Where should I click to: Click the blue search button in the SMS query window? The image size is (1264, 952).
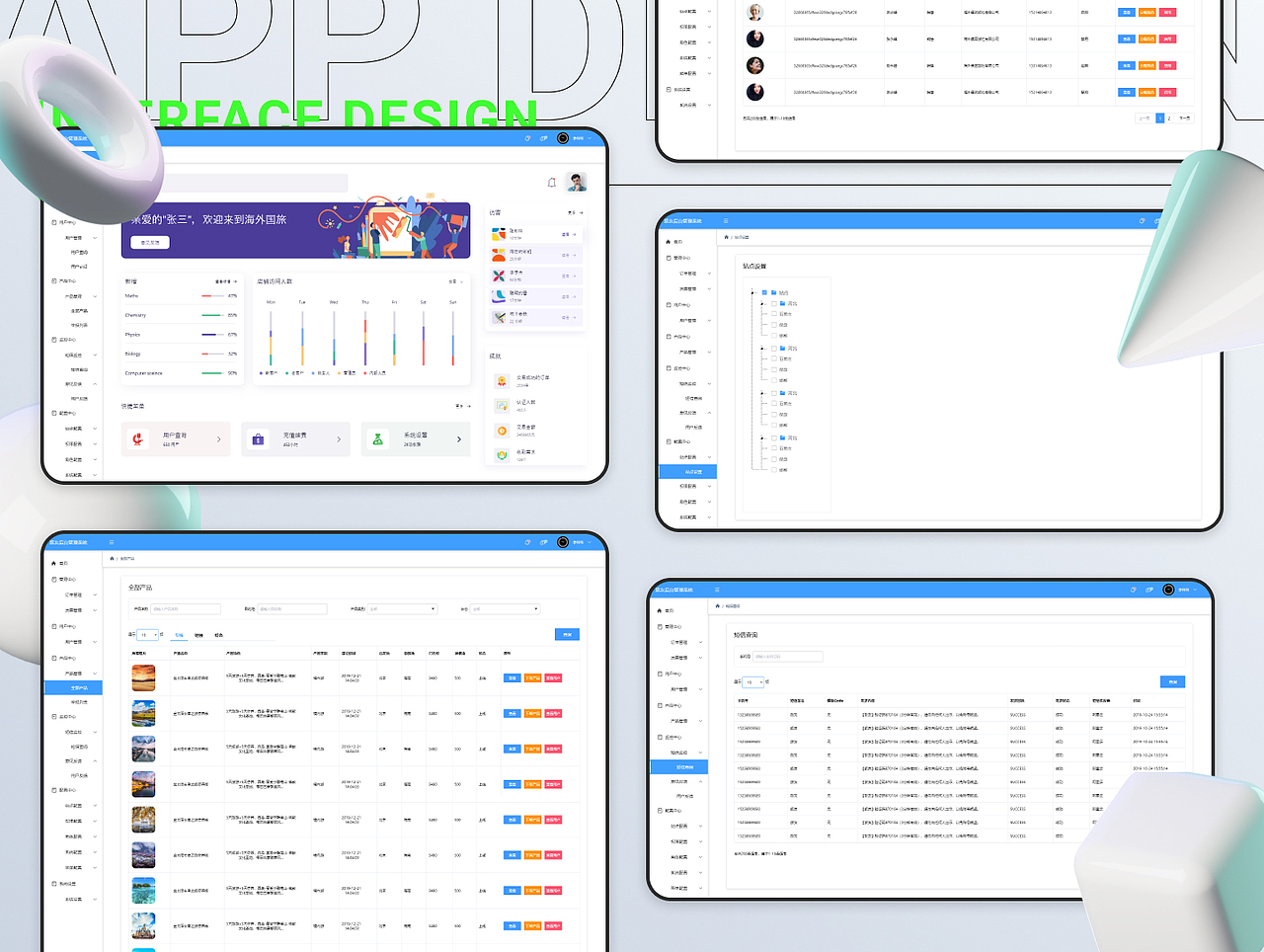point(1172,681)
